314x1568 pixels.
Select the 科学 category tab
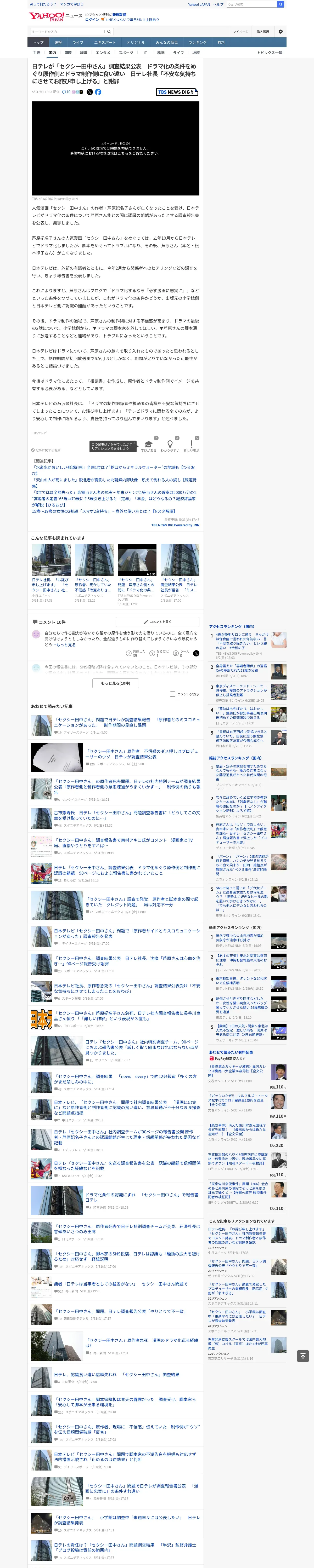point(161,53)
